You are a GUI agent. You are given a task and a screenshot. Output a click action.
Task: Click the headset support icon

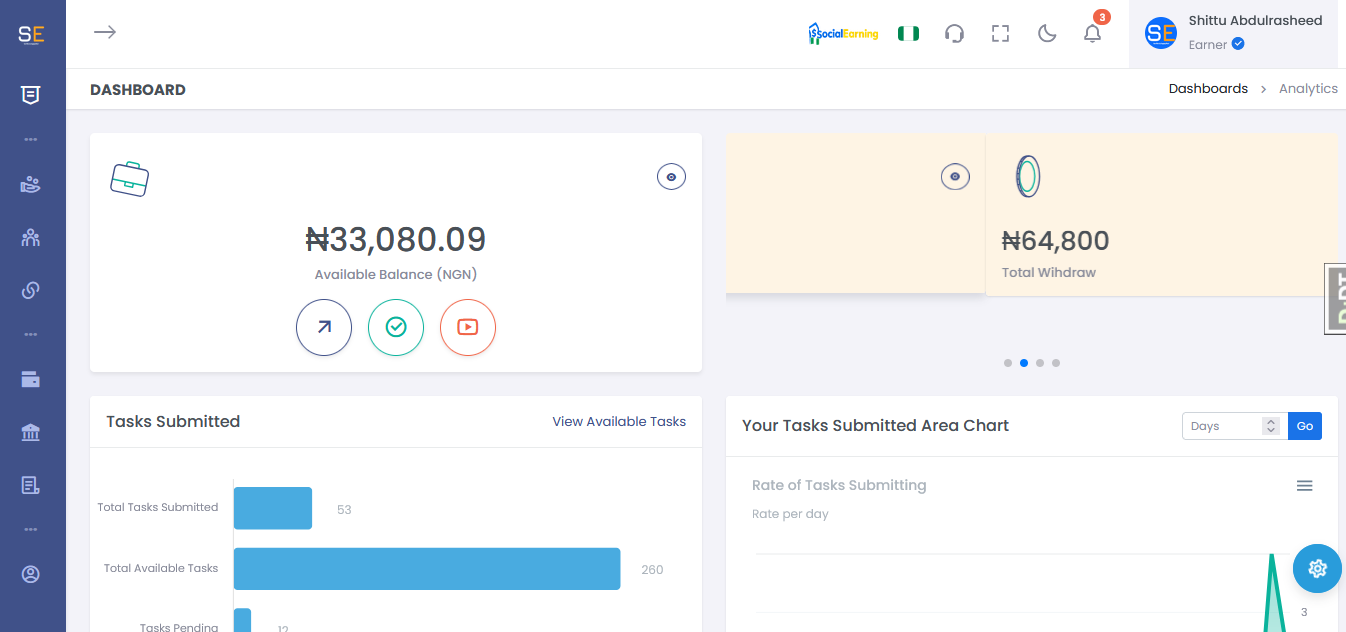click(954, 34)
